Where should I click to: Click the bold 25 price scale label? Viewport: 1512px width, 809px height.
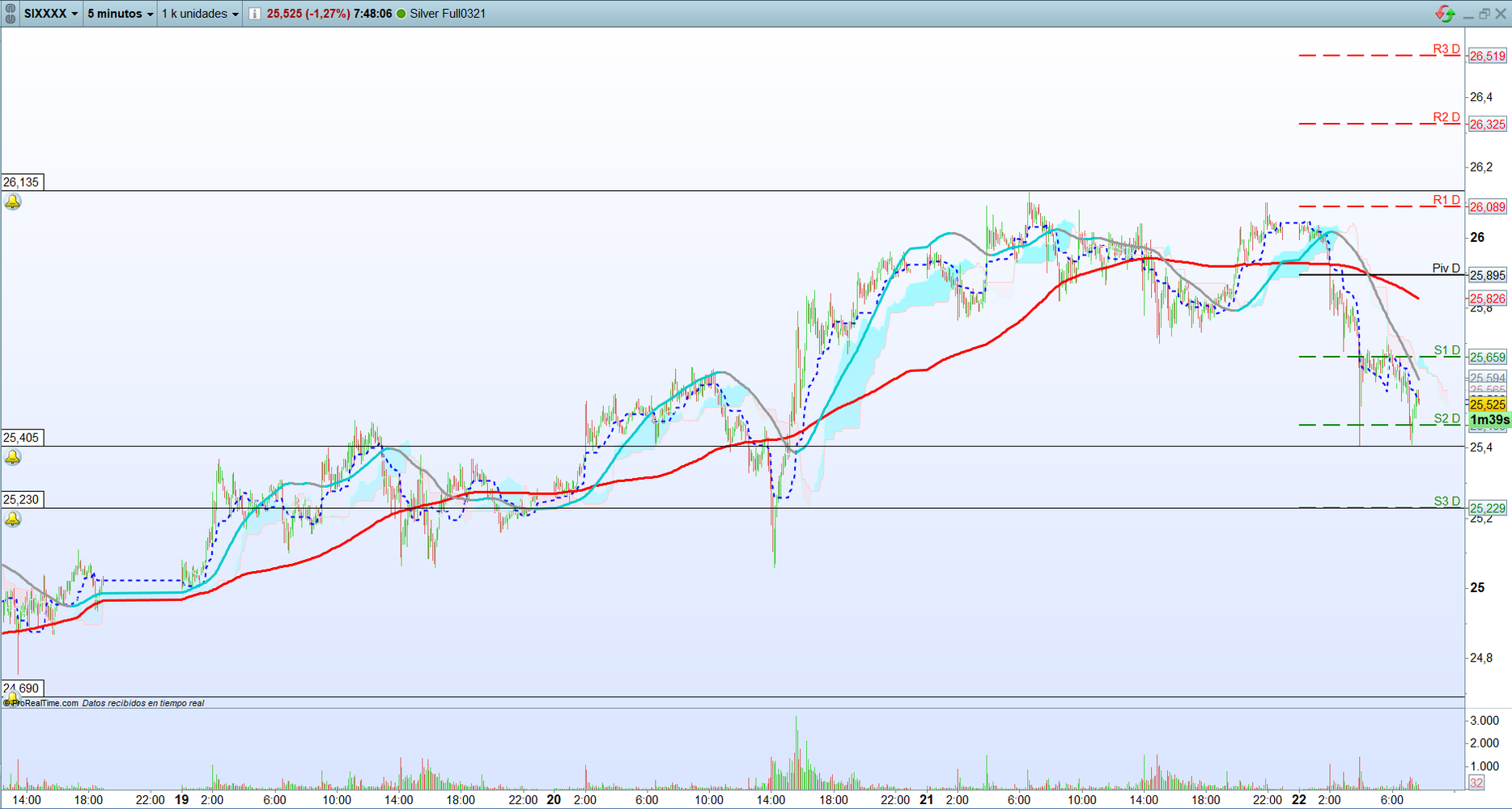pos(1477,587)
